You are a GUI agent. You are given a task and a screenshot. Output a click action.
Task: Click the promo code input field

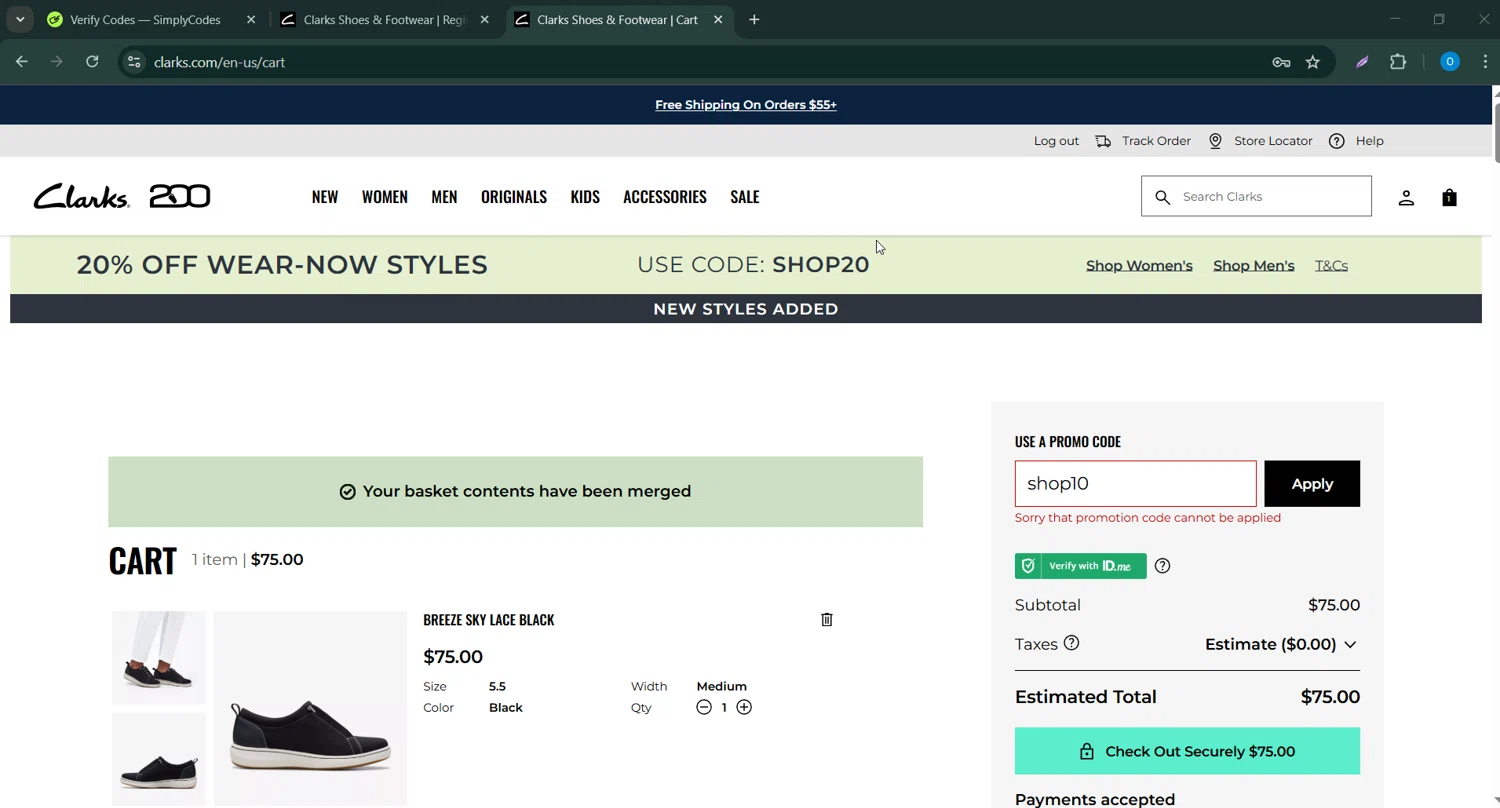[x=1135, y=484]
